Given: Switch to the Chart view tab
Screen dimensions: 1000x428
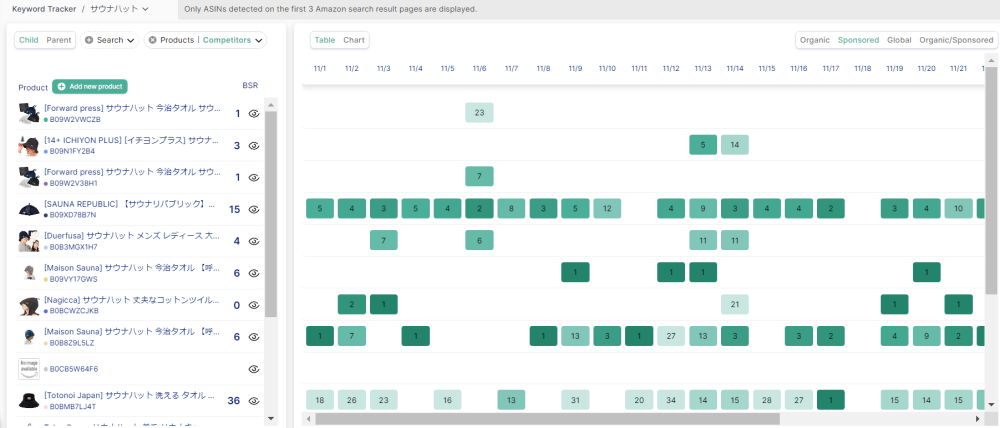Looking at the screenshot, I should coord(354,40).
